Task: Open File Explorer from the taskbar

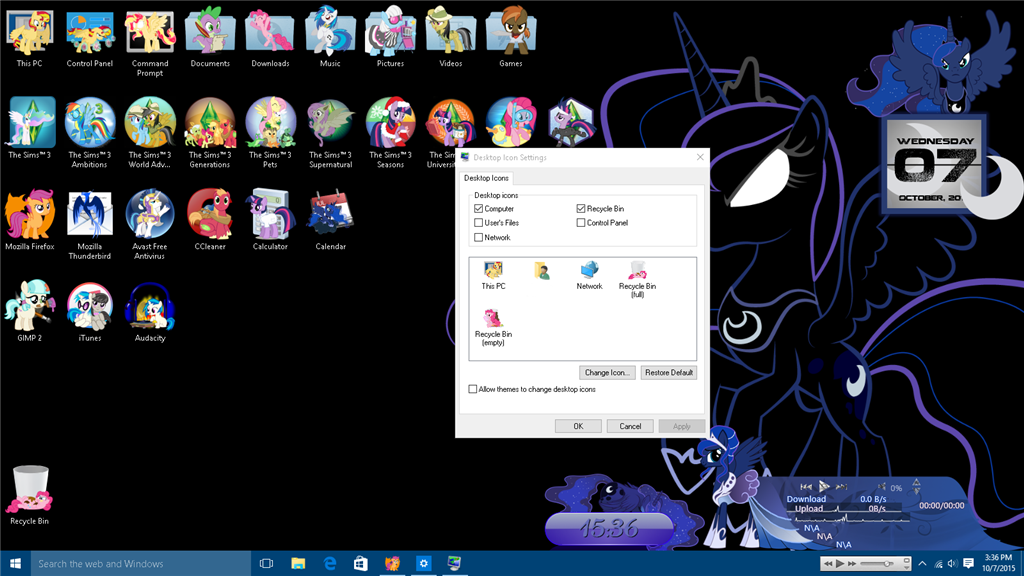Action: coord(298,564)
